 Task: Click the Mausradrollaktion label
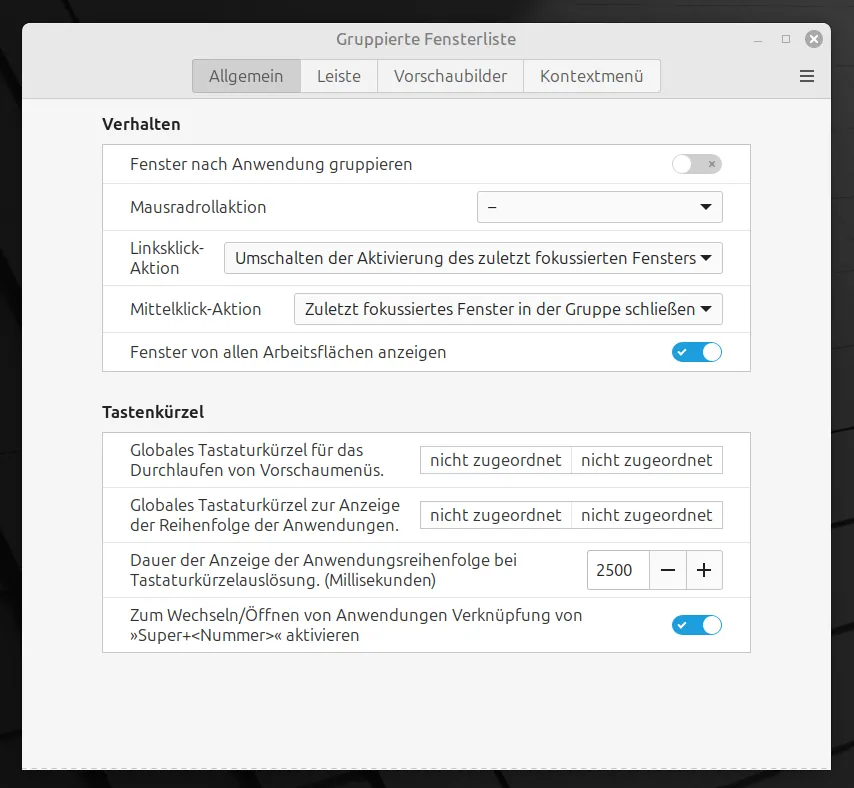[198, 207]
